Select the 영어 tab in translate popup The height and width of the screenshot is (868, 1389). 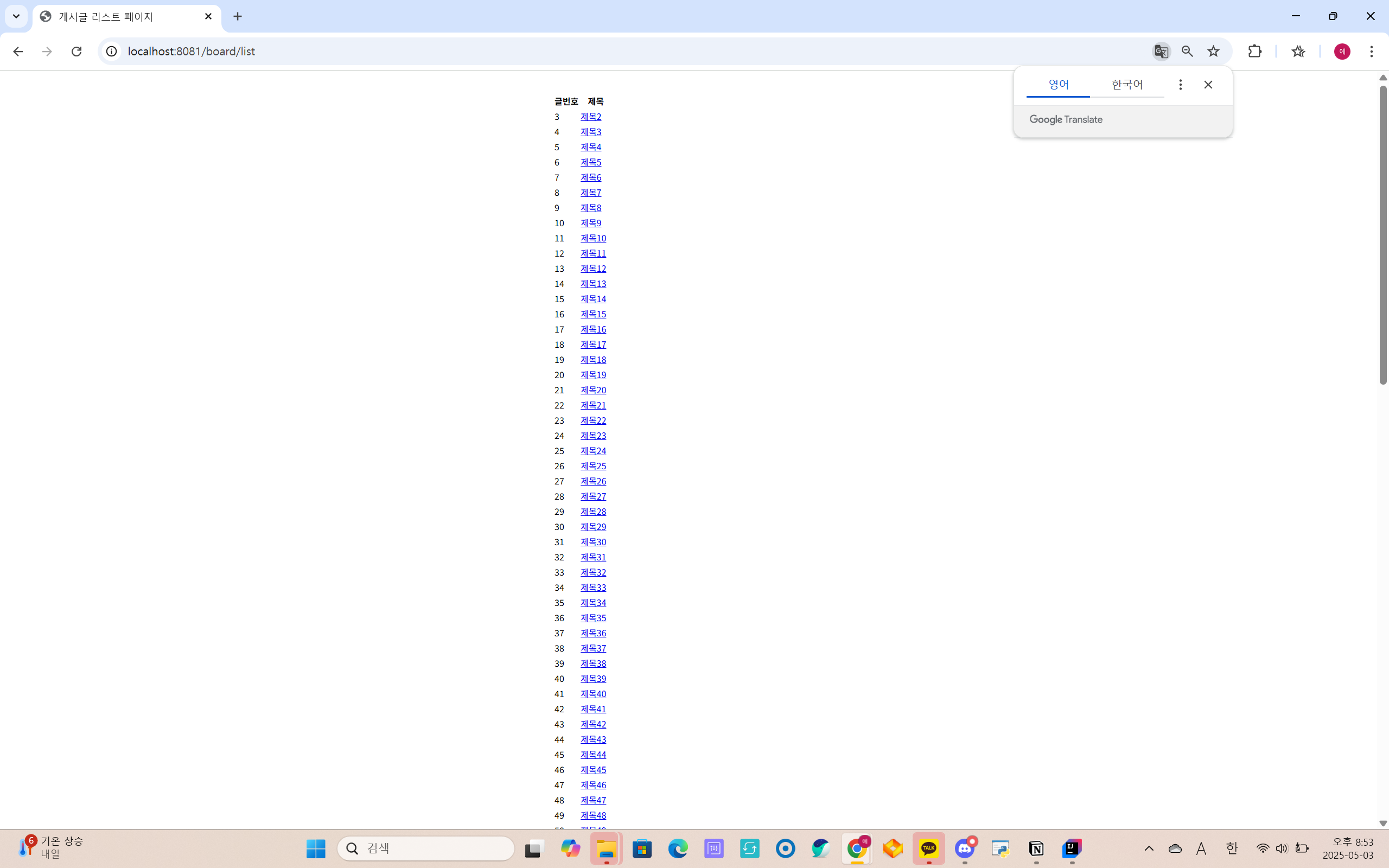tap(1058, 85)
